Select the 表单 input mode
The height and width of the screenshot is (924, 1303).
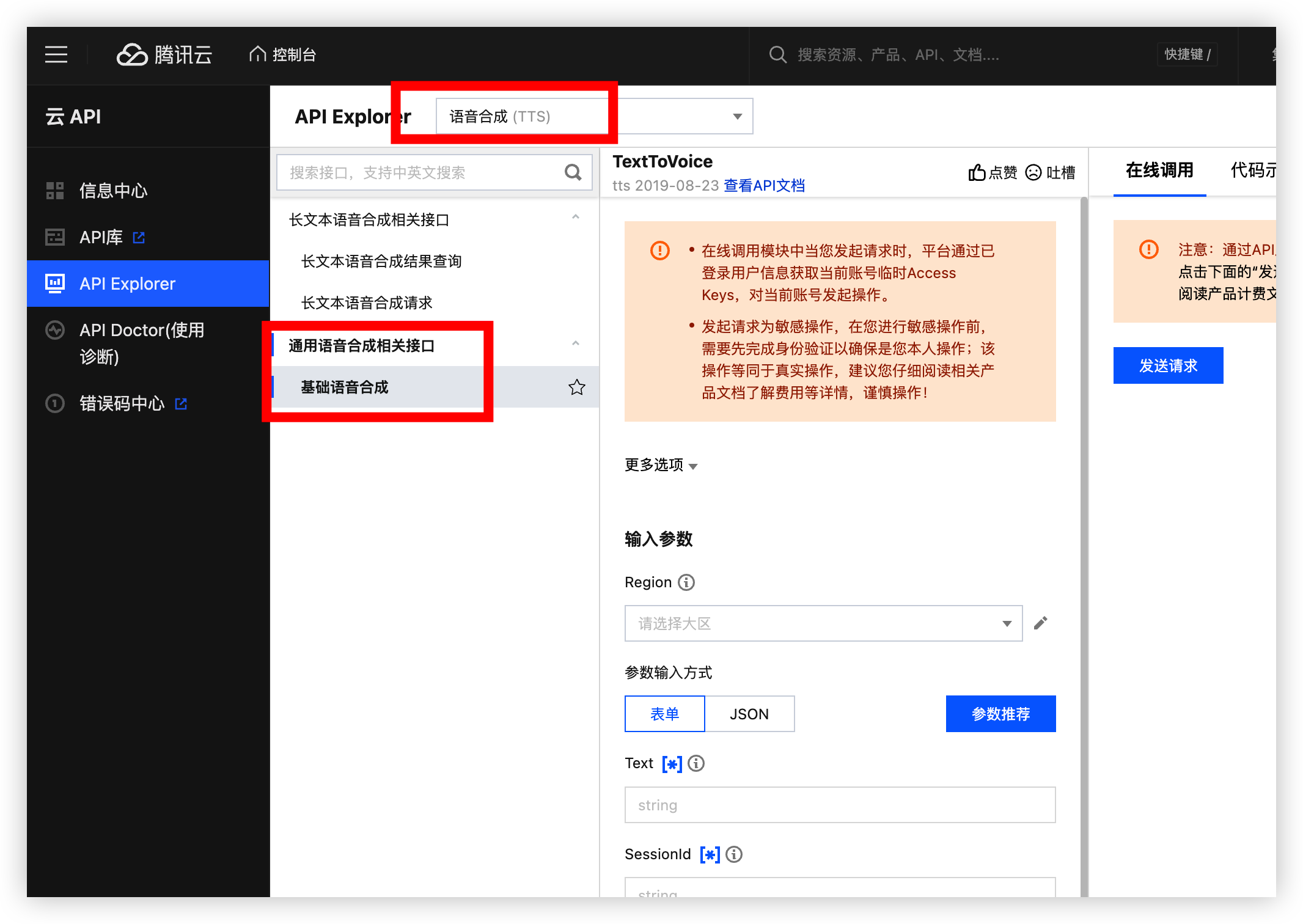click(664, 714)
